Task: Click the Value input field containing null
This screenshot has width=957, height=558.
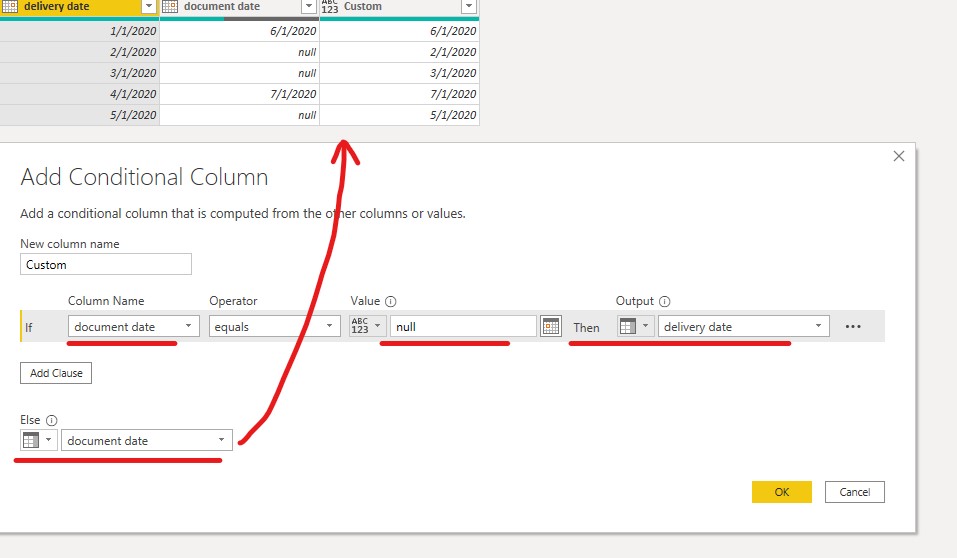Action: point(463,326)
